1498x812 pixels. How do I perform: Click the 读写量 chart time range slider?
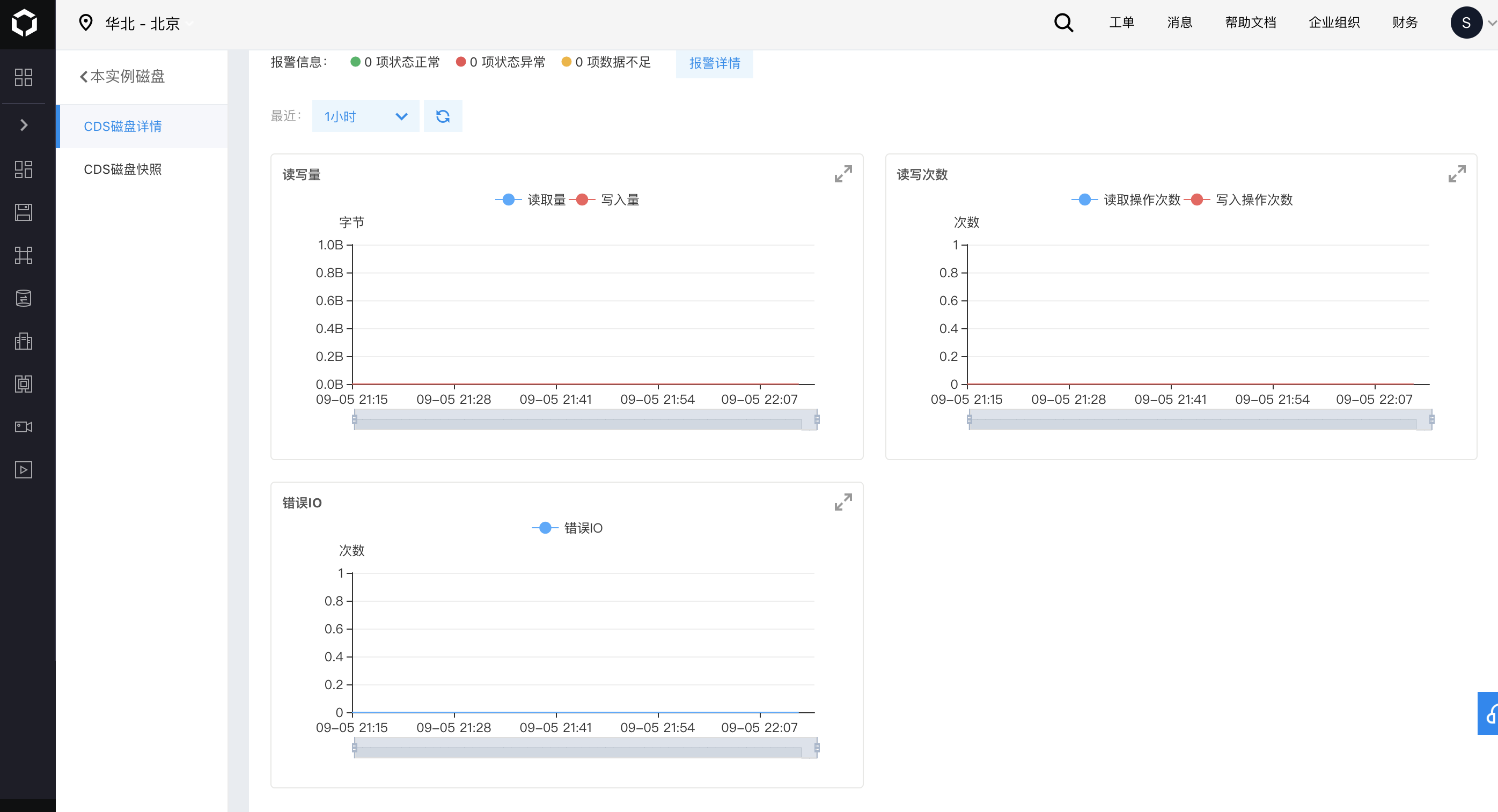click(x=585, y=419)
